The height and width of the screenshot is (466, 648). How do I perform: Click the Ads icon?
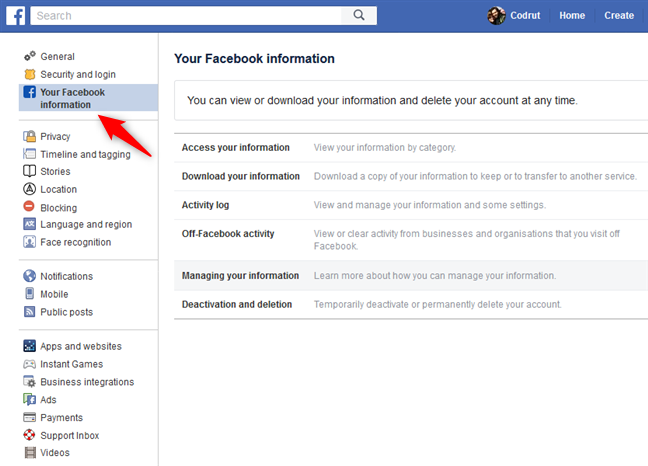pyautogui.click(x=29, y=399)
